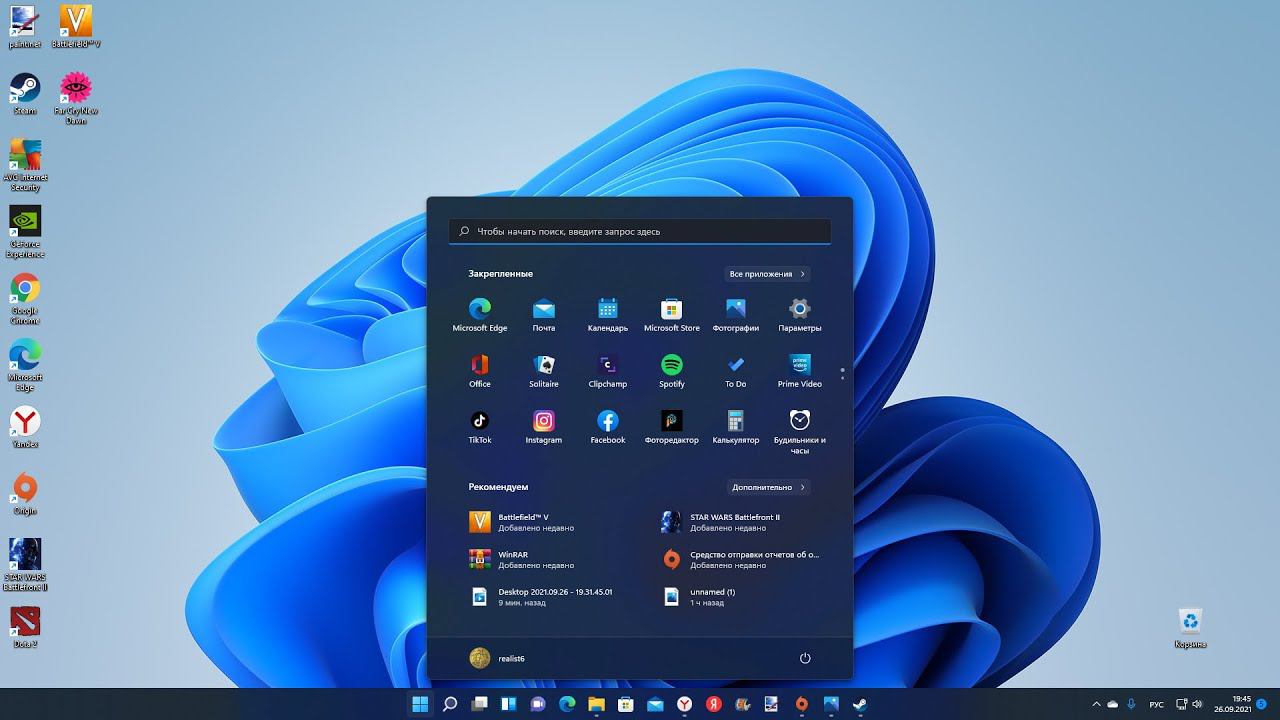Open pinned Microsoft Edge in Start menu
Viewport: 1280px width, 720px height.
(x=480, y=314)
